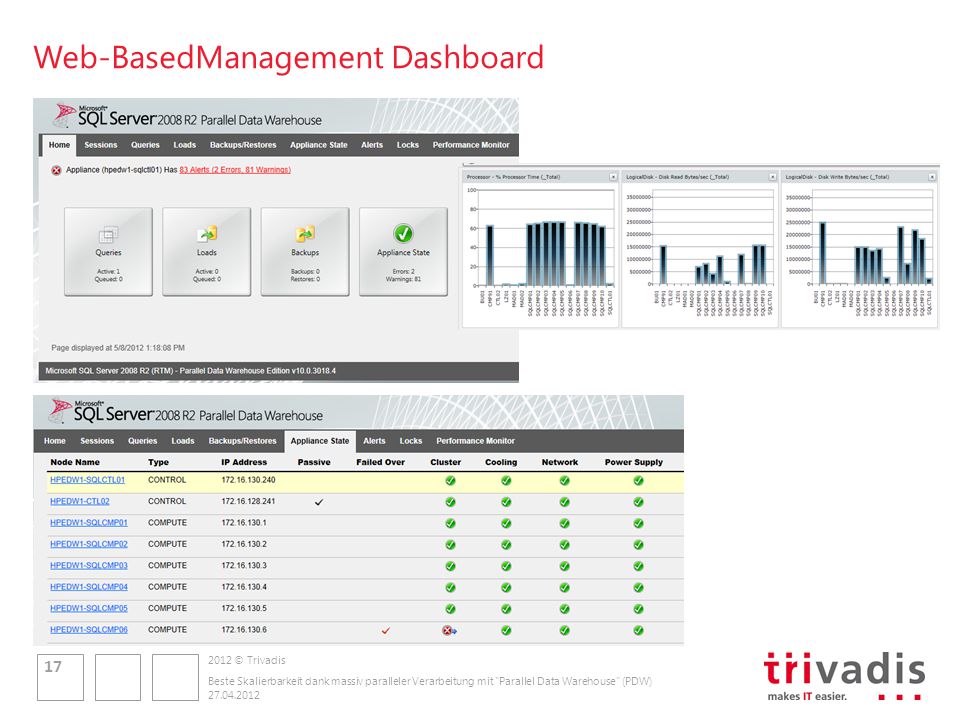Click Network status icon for HPEDW1-SQLCTL01
The width and height of the screenshot is (960, 720).
(564, 481)
